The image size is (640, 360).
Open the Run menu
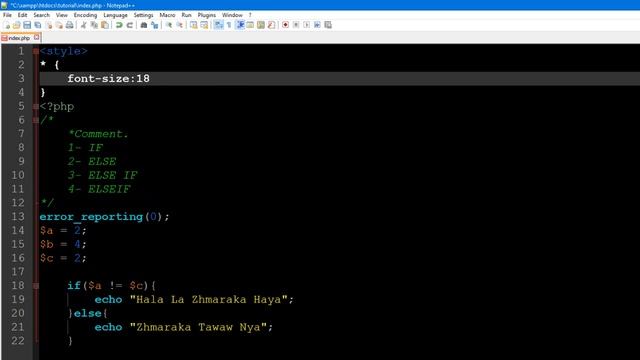(x=187, y=15)
